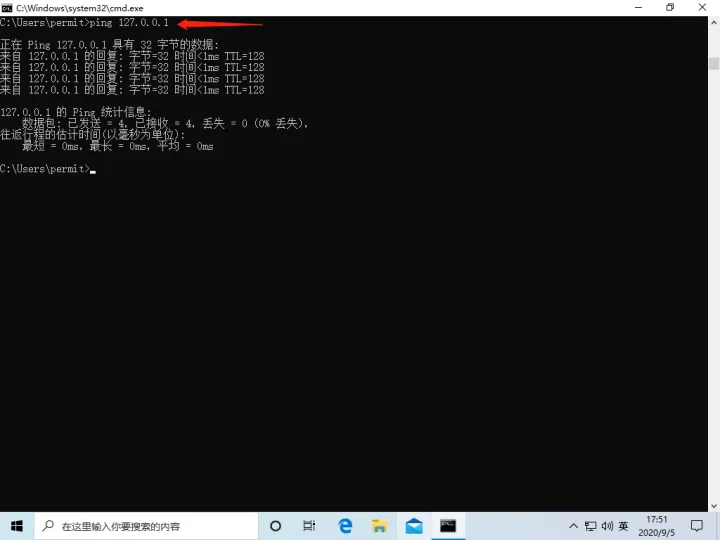Screen dimensions: 720x540
Task: Close the cmd.exe window
Action: [702, 7]
